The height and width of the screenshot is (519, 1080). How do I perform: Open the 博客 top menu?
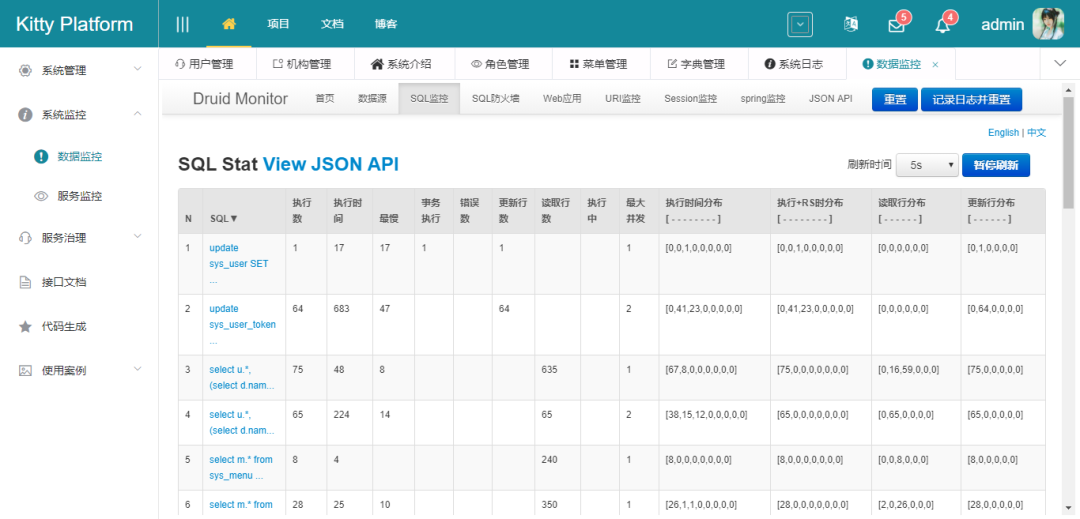coord(386,24)
